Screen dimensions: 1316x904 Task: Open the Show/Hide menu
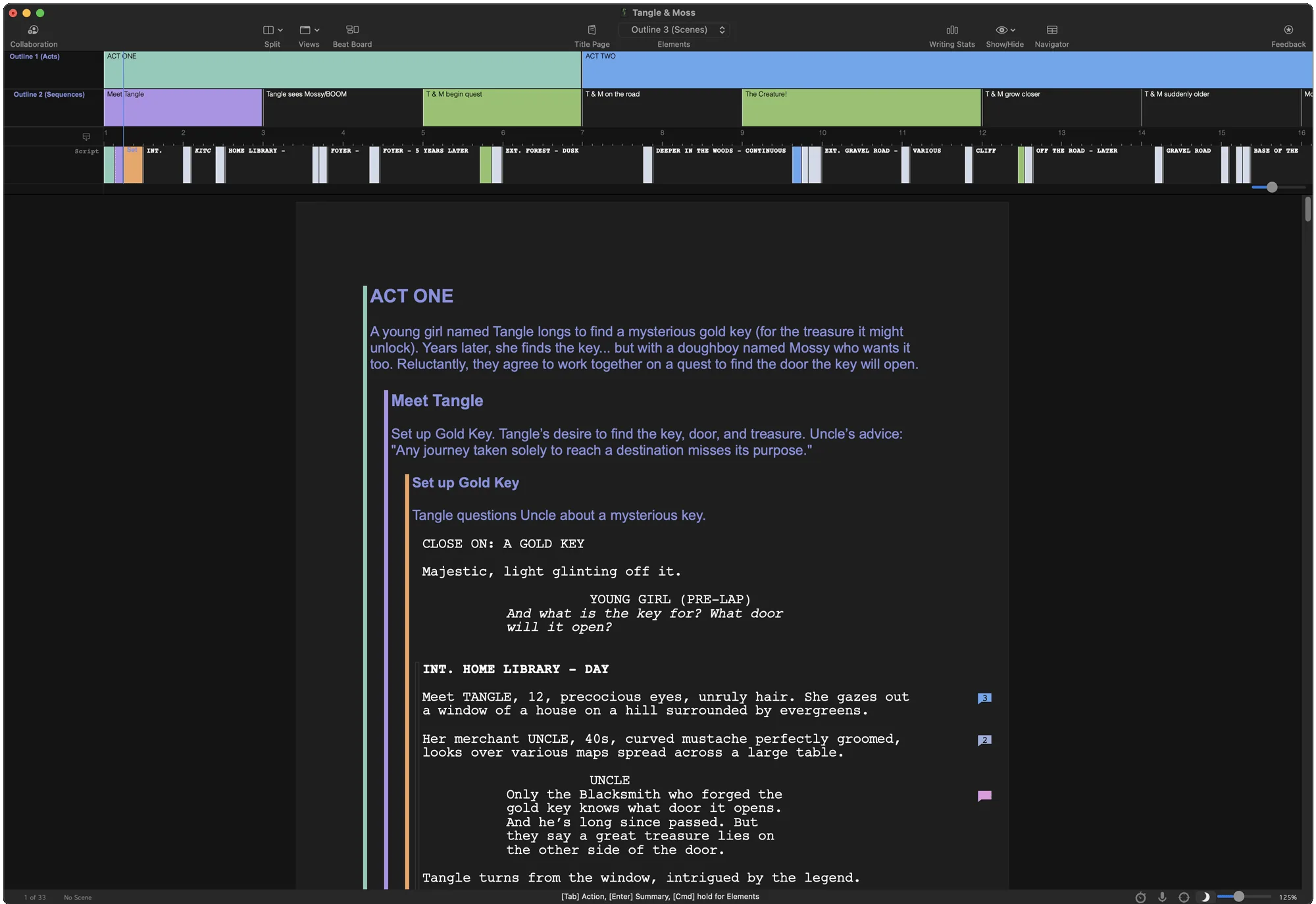[x=1004, y=36]
